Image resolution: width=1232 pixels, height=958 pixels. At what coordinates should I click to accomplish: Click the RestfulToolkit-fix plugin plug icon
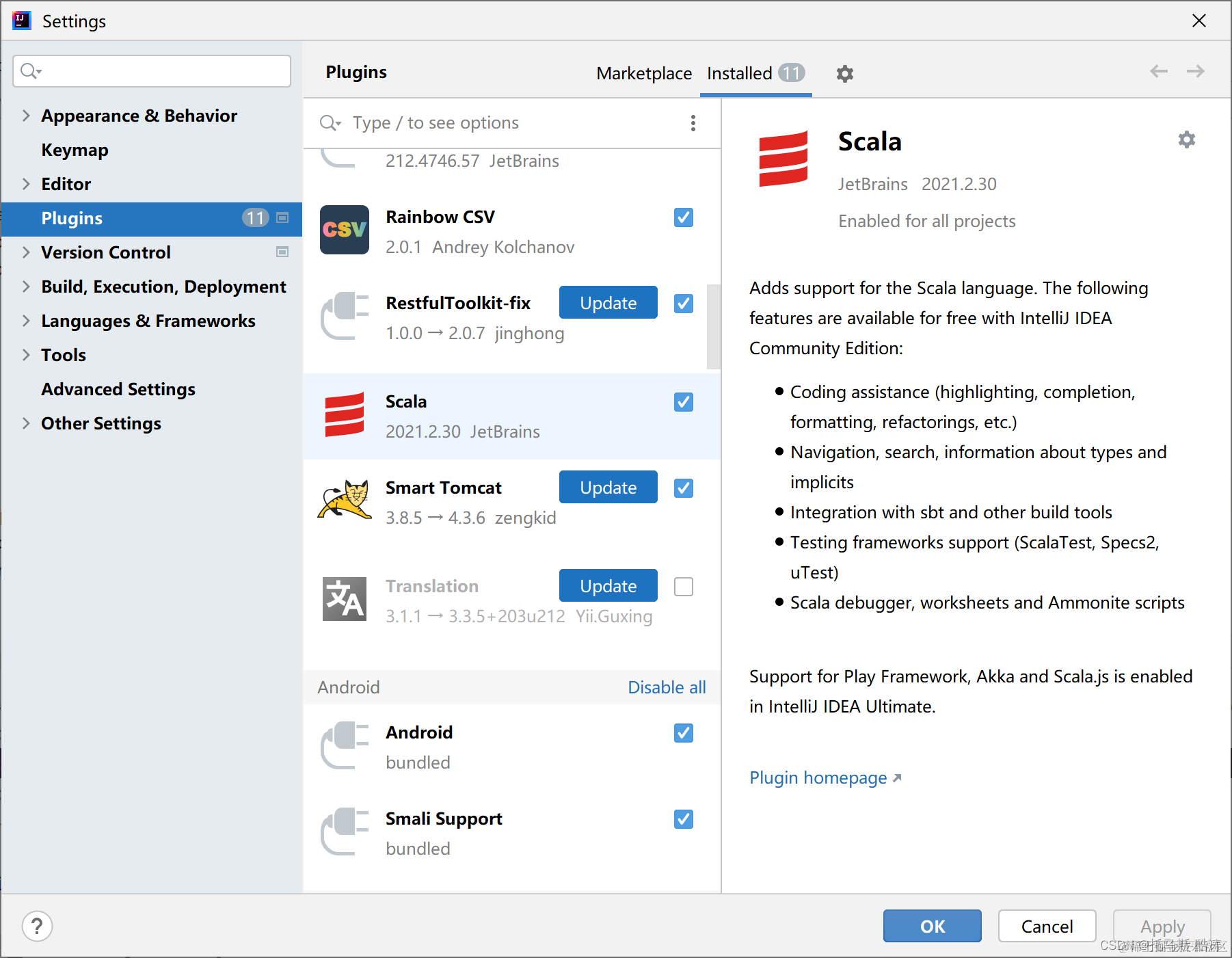pyautogui.click(x=345, y=316)
